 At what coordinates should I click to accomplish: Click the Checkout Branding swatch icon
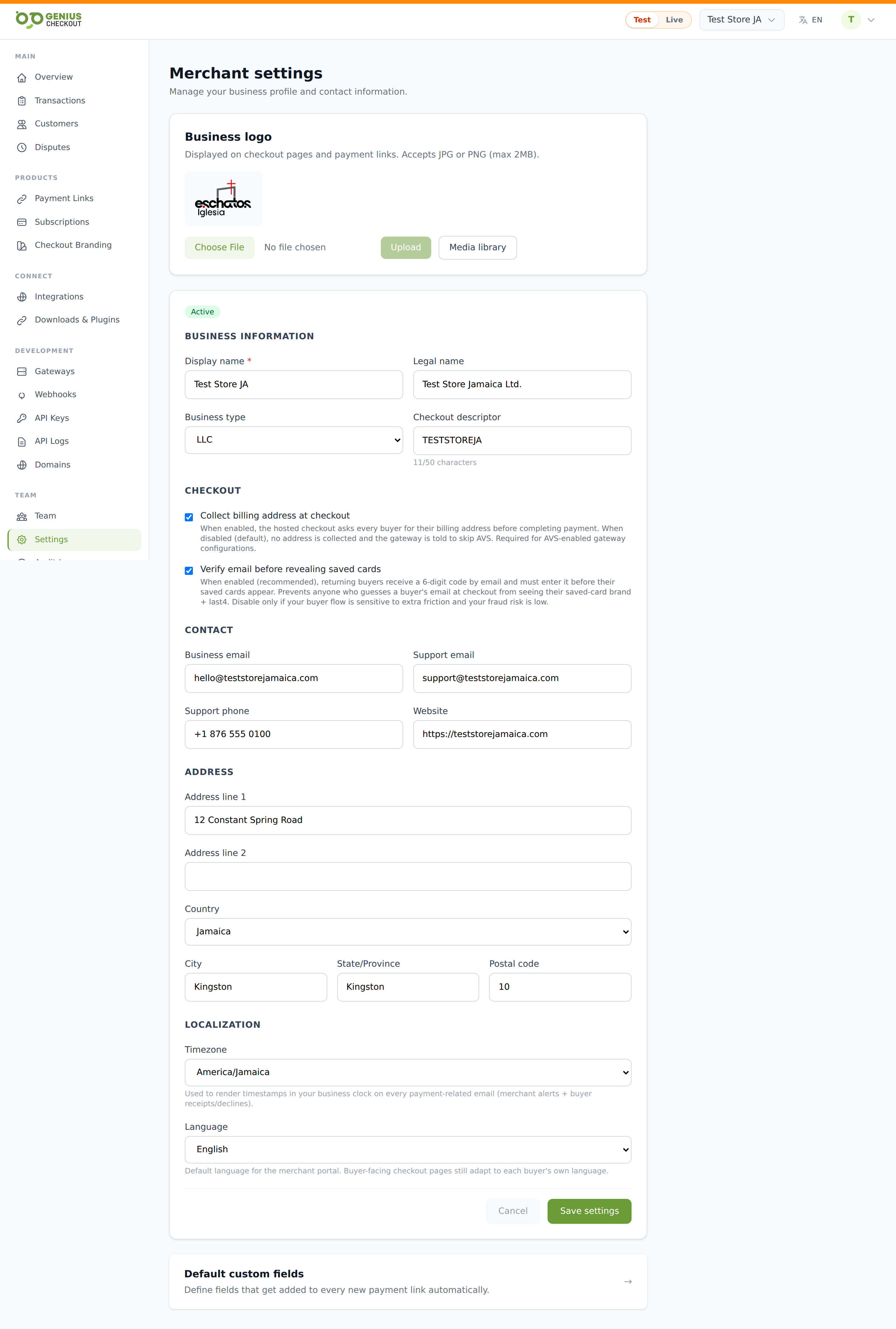[22, 245]
